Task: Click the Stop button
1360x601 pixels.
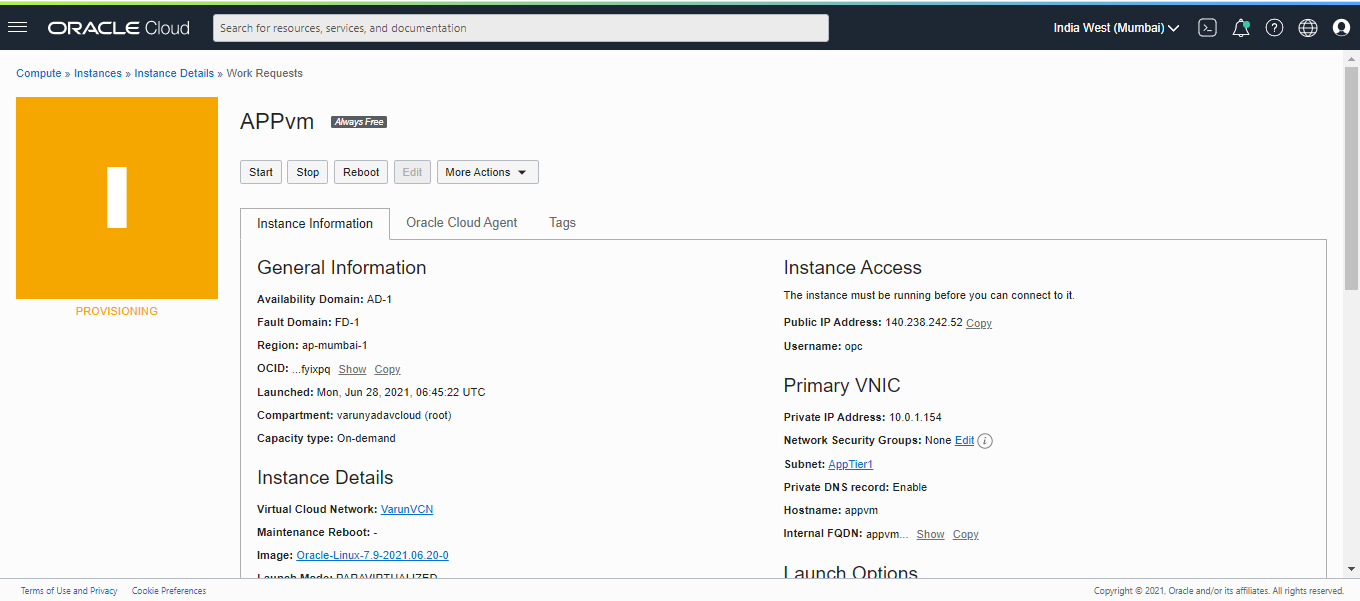Action: click(x=308, y=172)
